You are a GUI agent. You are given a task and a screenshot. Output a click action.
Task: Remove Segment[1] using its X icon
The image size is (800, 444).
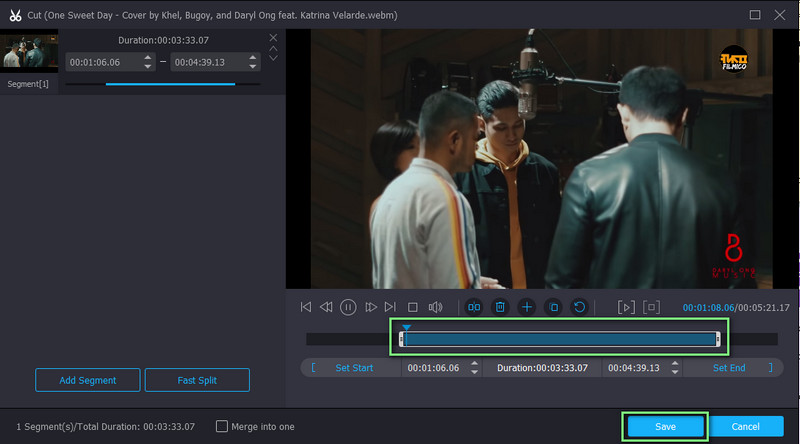click(273, 38)
